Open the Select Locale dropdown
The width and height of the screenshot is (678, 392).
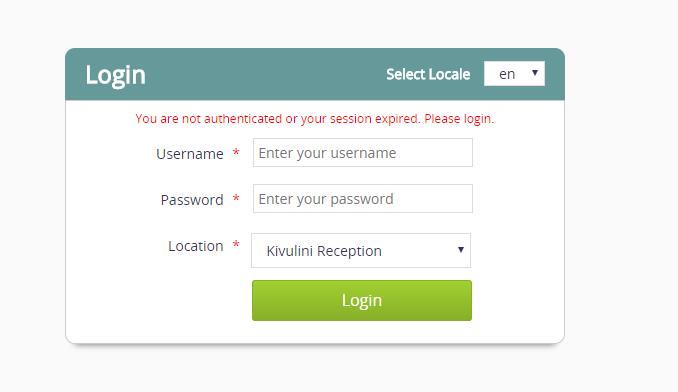[514, 73]
